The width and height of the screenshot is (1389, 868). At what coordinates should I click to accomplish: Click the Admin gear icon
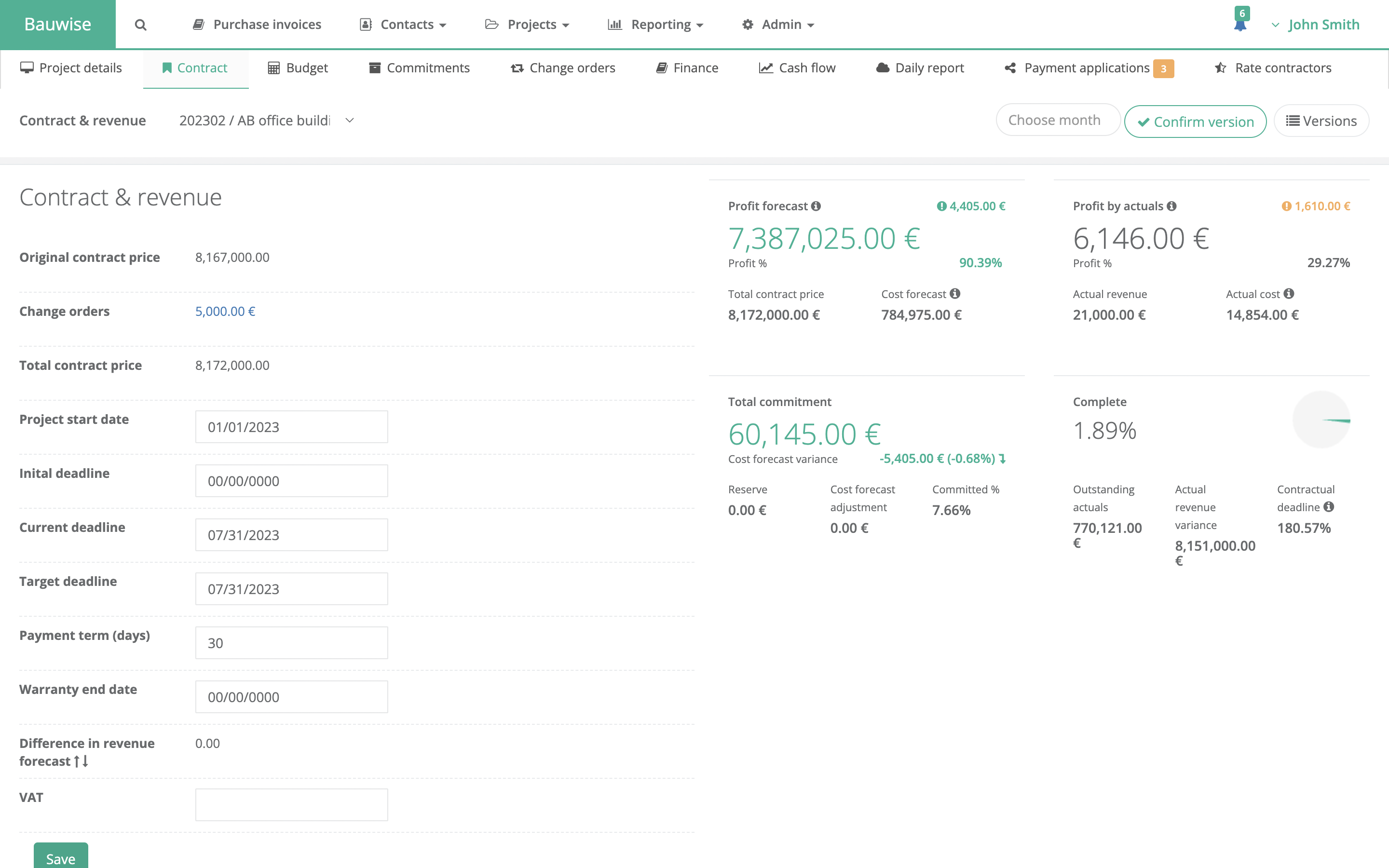pos(747,25)
